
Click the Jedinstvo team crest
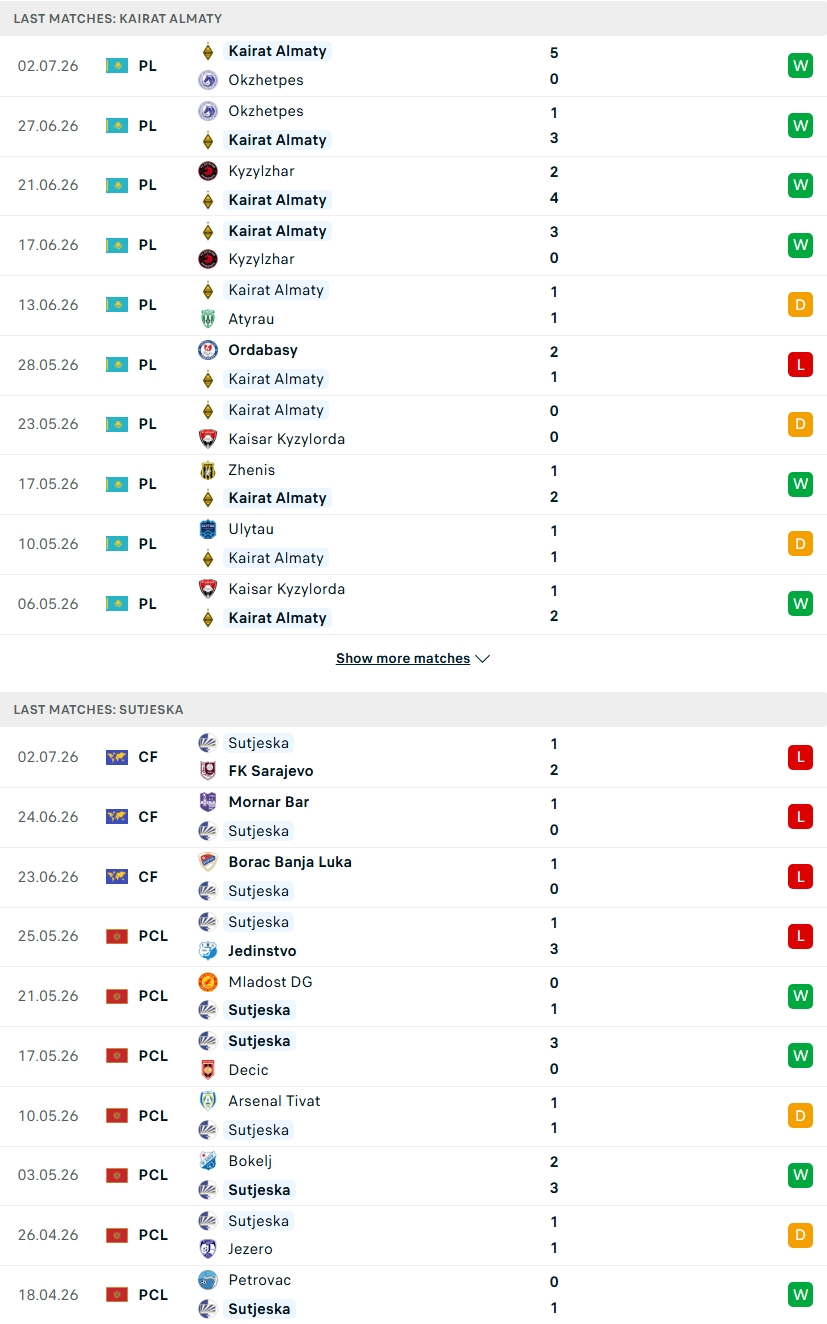coord(208,951)
